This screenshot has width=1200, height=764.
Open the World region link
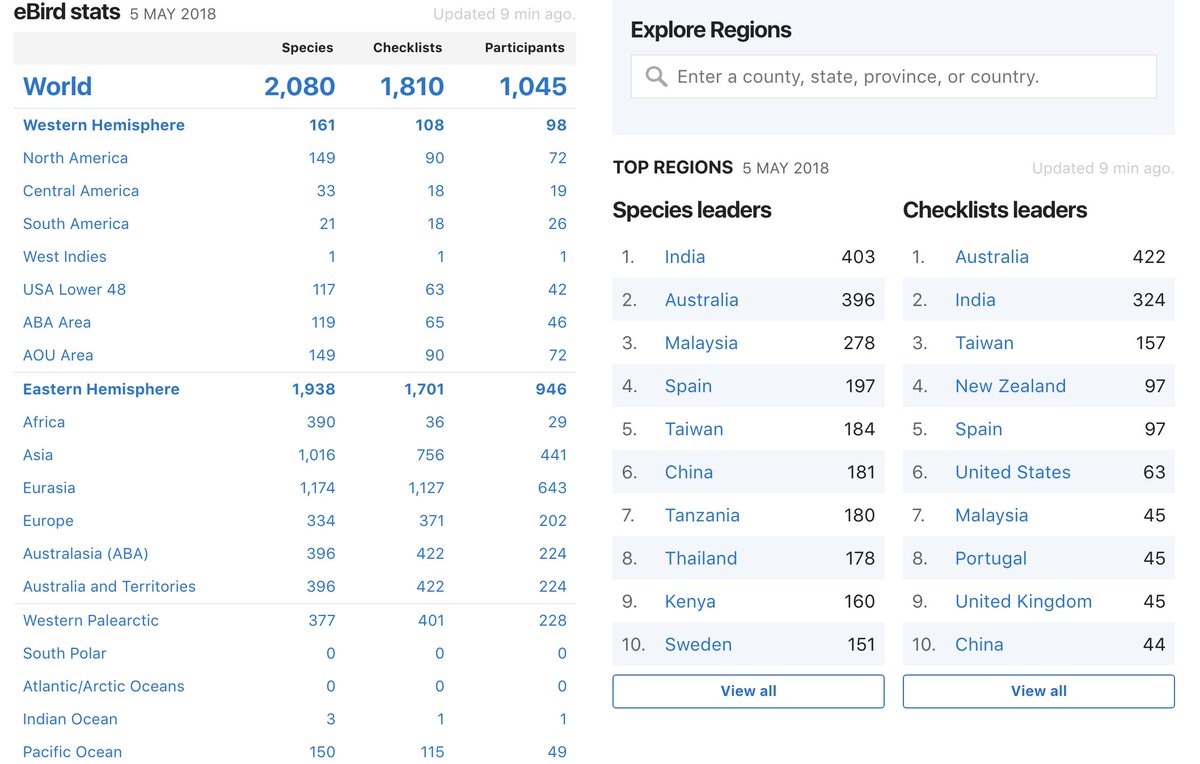tap(57, 87)
